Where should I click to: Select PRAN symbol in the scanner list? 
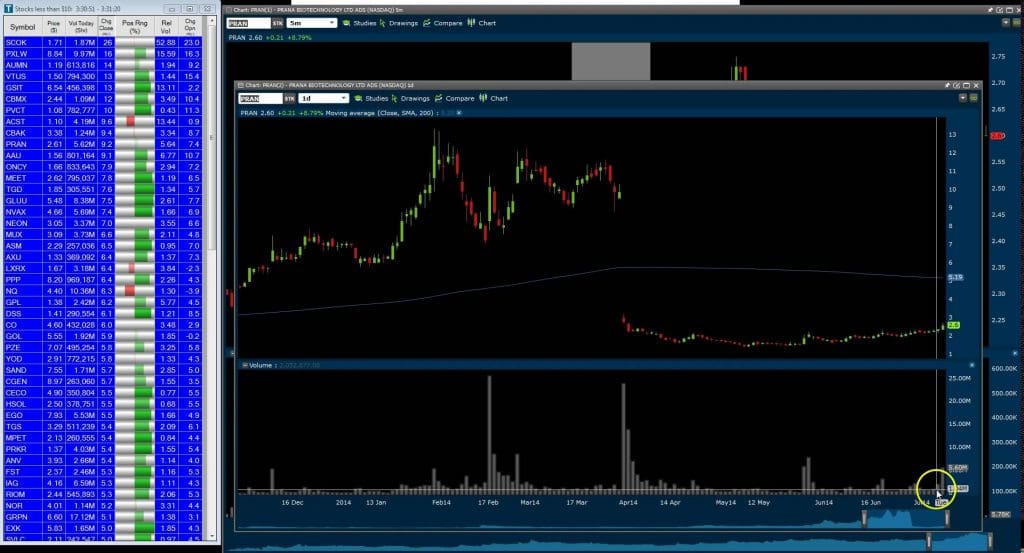[16, 144]
